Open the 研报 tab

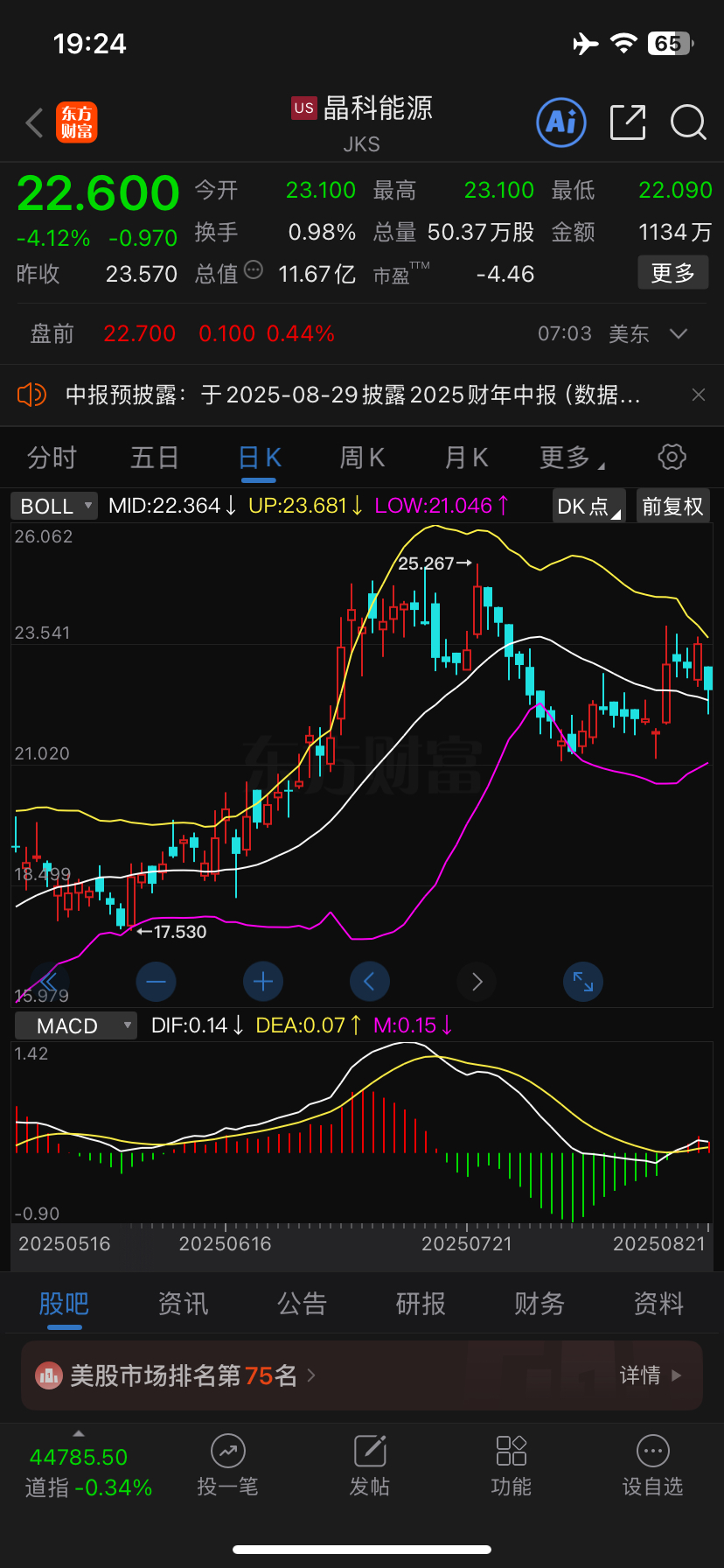(x=421, y=1304)
